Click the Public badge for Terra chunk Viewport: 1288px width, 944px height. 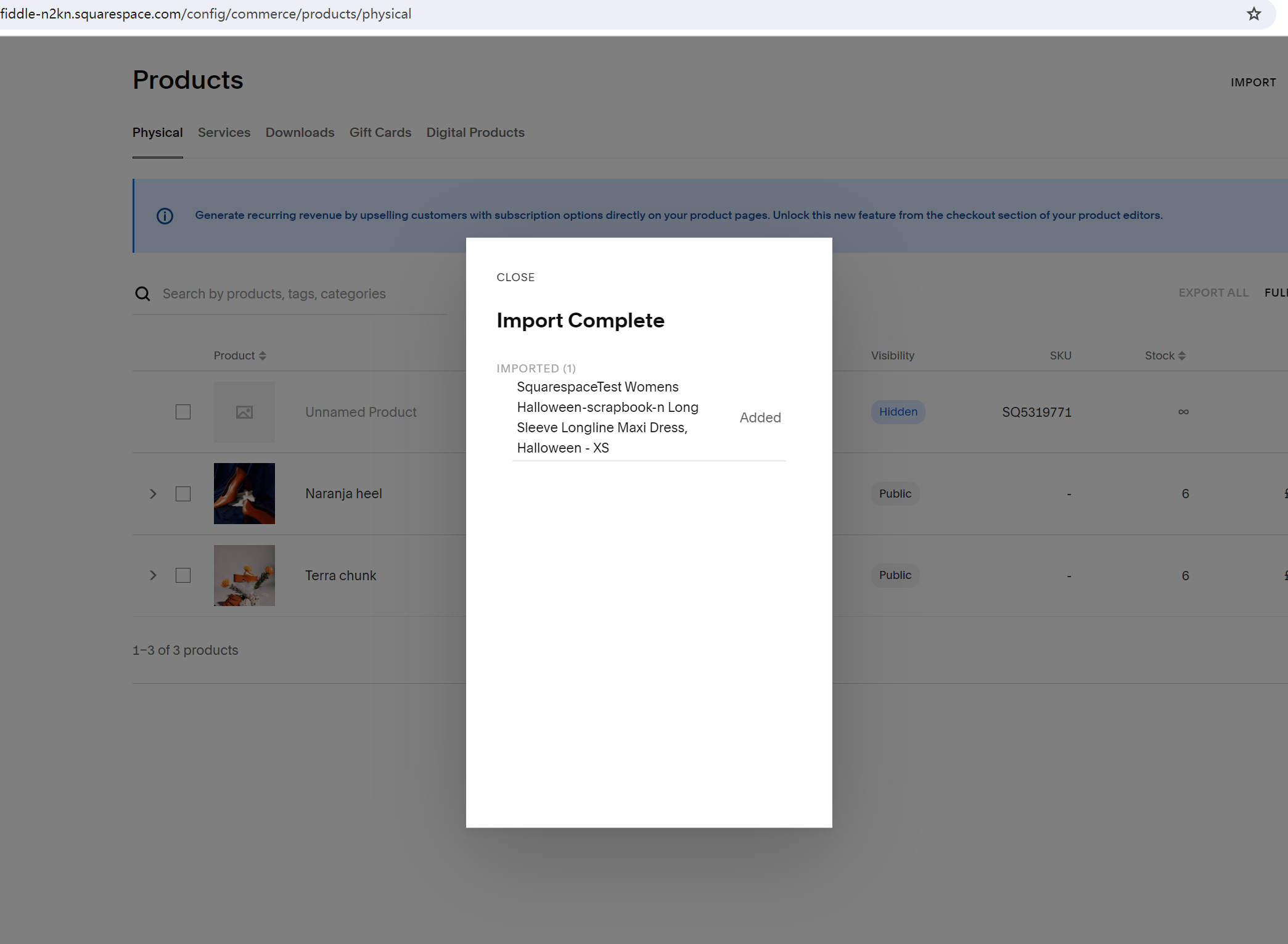tap(895, 575)
